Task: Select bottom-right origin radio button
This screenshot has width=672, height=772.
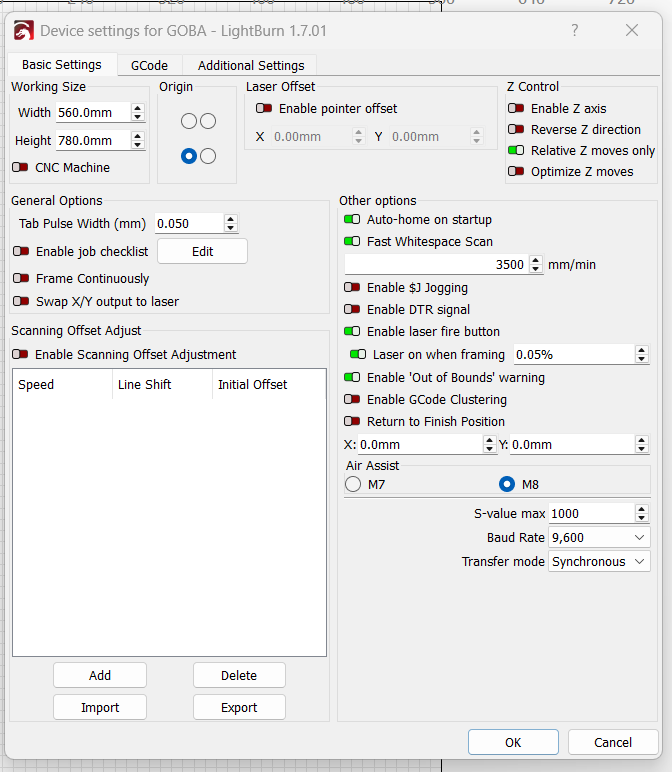Action: point(208,156)
